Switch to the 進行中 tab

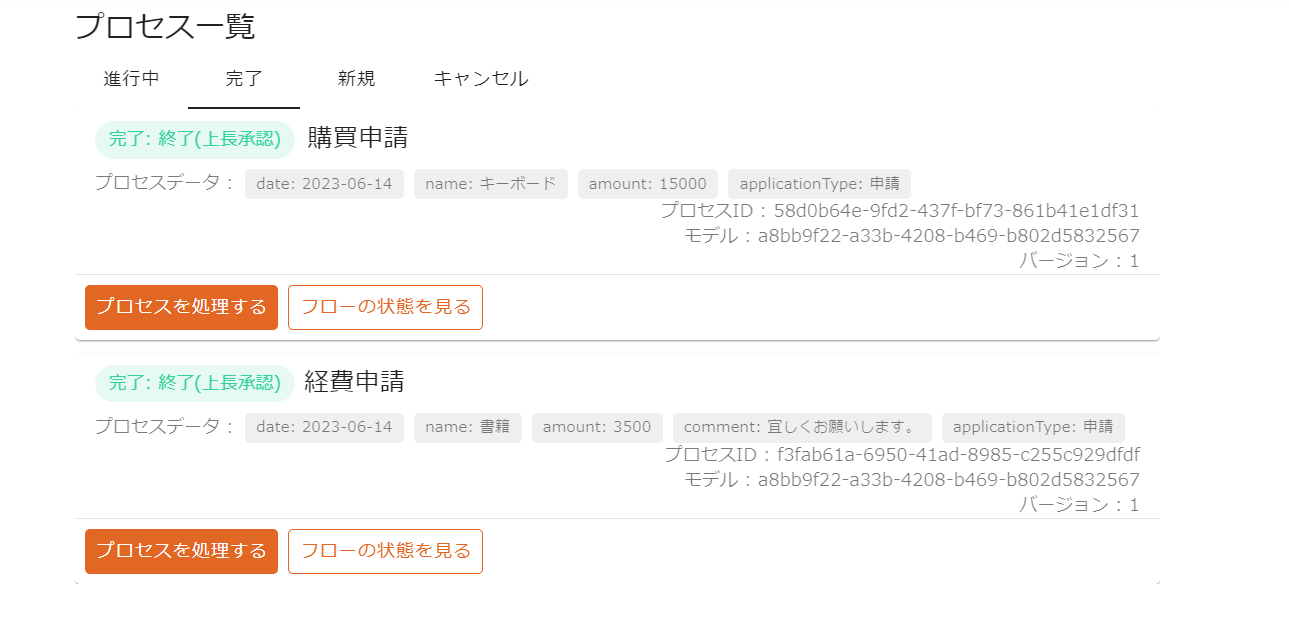131,79
